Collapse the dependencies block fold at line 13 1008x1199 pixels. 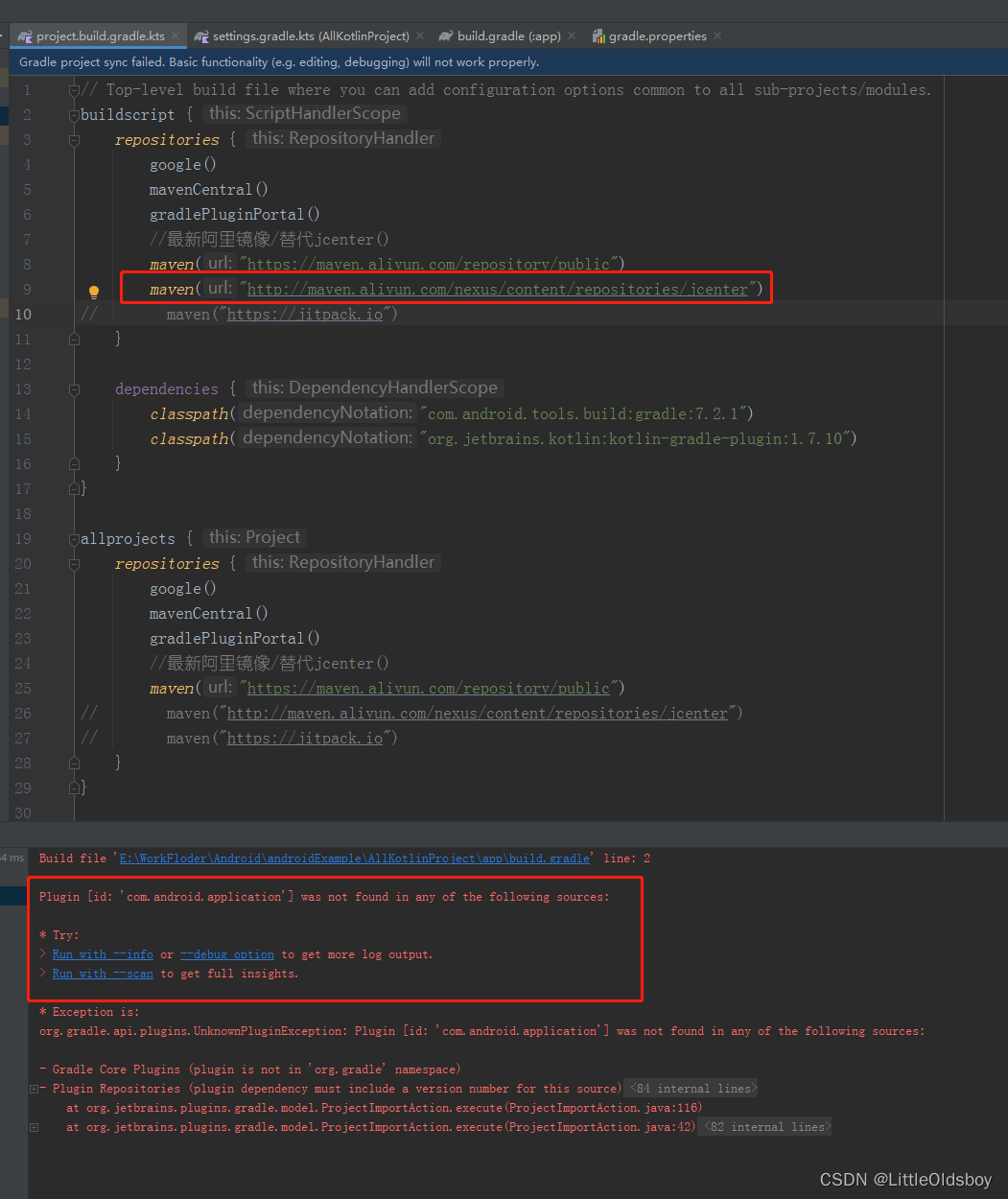[74, 389]
